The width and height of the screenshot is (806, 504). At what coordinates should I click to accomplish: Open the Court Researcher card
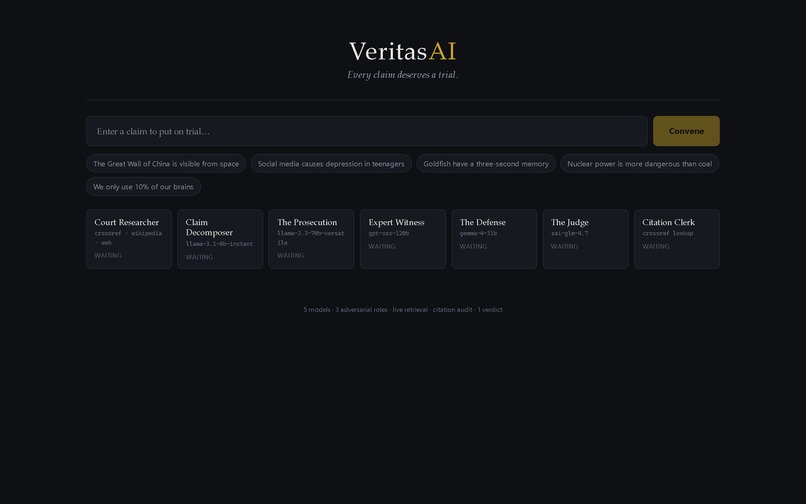tap(129, 239)
